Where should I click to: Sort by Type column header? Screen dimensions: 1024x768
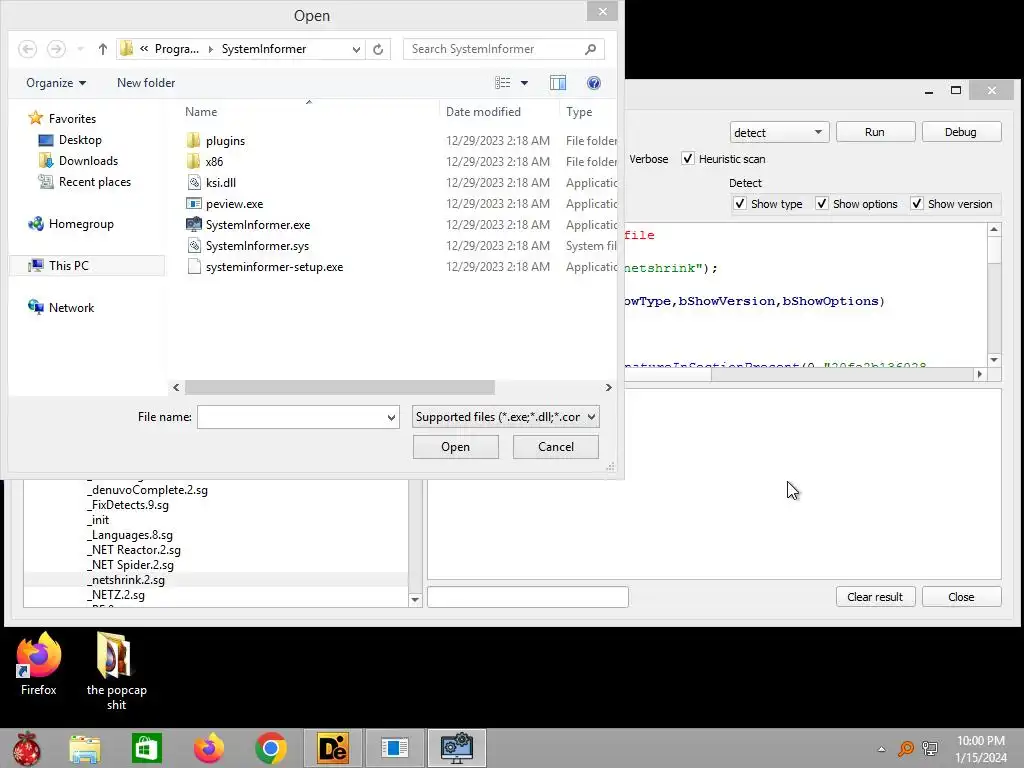[579, 112]
